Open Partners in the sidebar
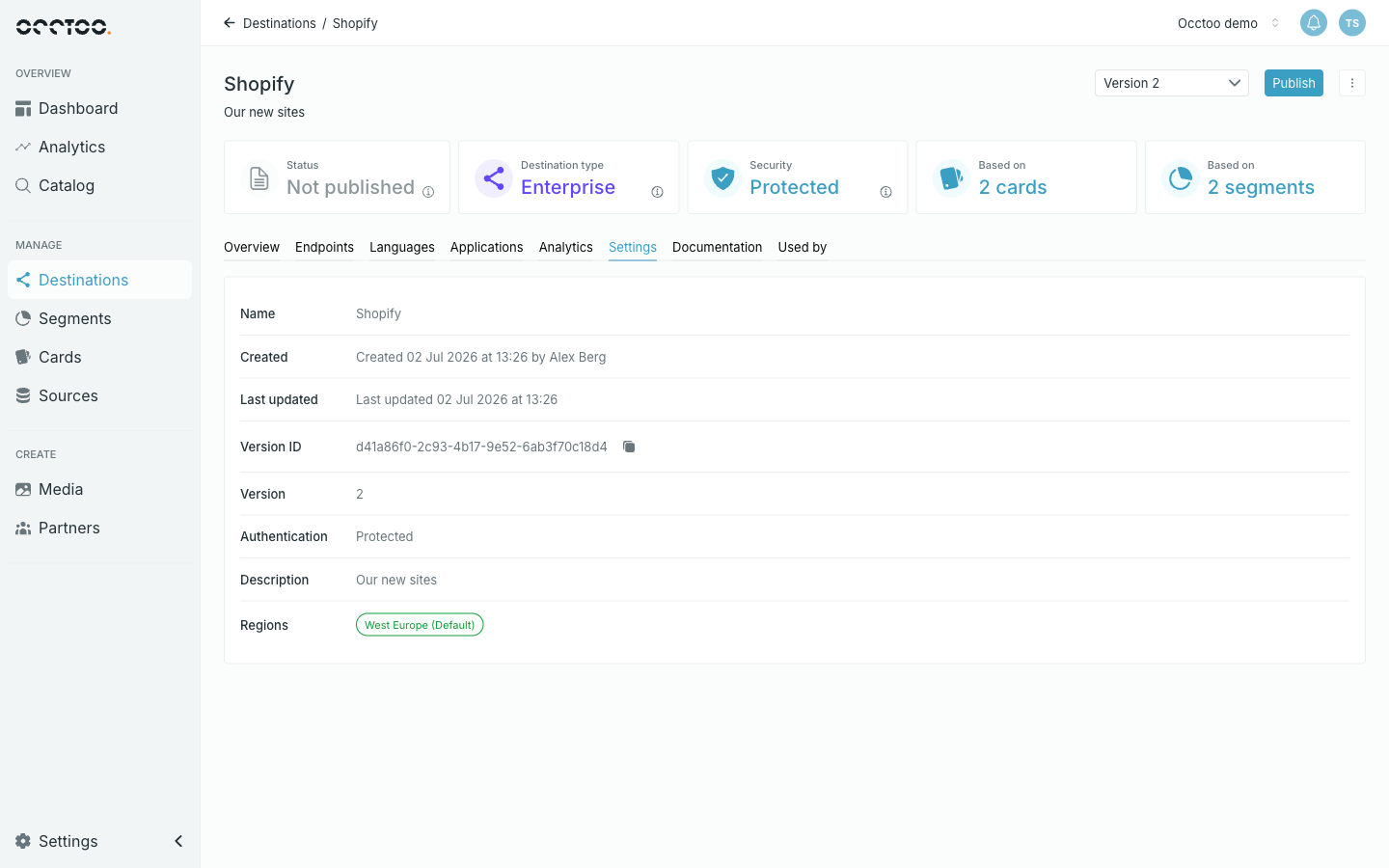 pyautogui.click(x=100, y=529)
